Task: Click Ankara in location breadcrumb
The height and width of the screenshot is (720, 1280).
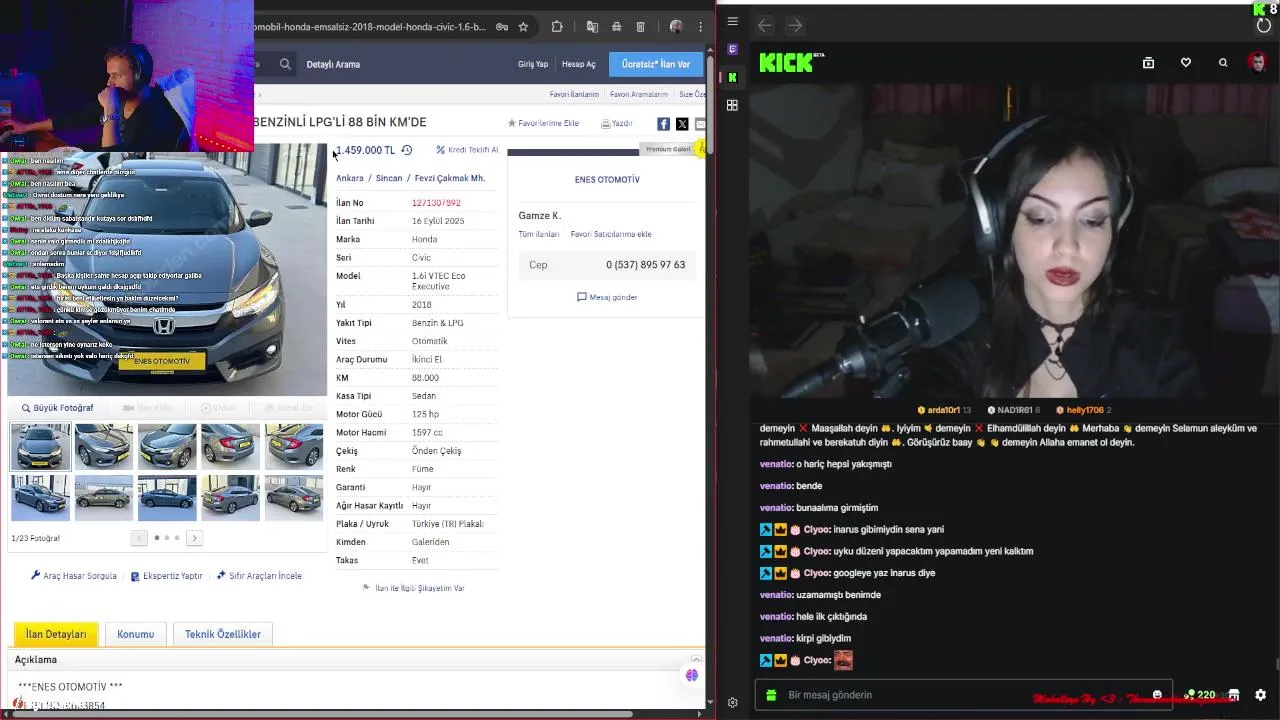Action: [x=350, y=178]
